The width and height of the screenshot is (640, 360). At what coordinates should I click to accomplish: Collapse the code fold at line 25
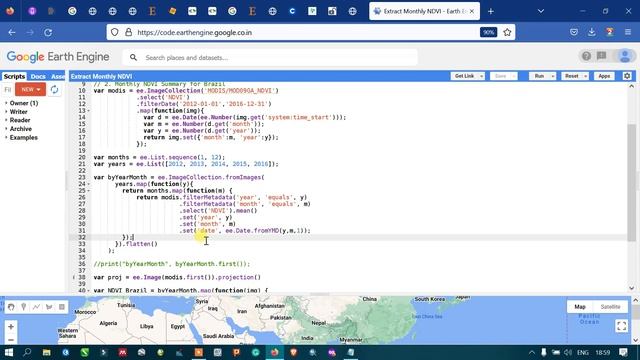click(x=89, y=191)
